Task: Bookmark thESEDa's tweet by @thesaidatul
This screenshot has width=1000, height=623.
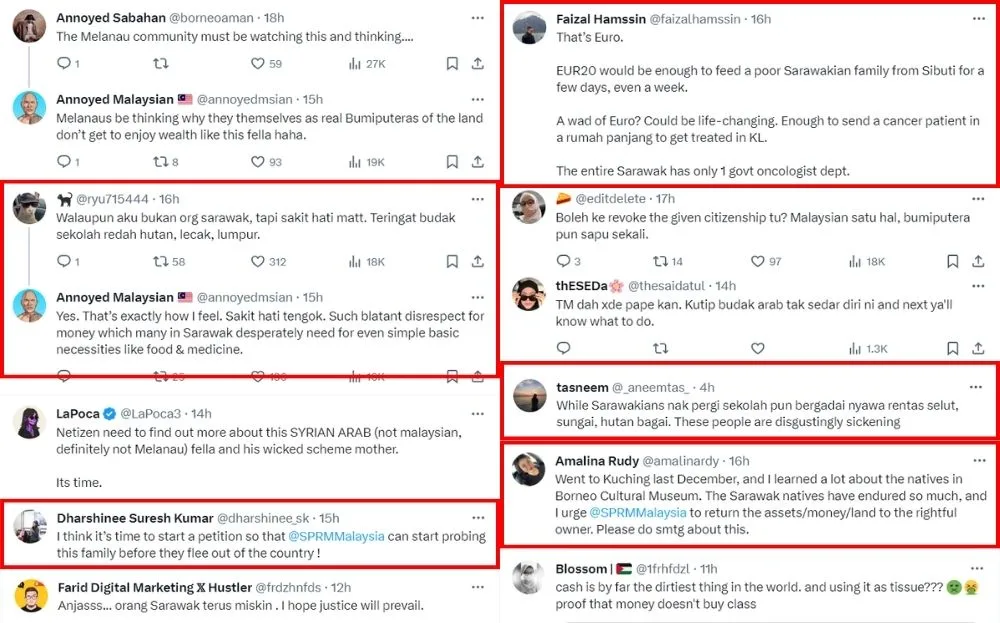Action: [951, 349]
